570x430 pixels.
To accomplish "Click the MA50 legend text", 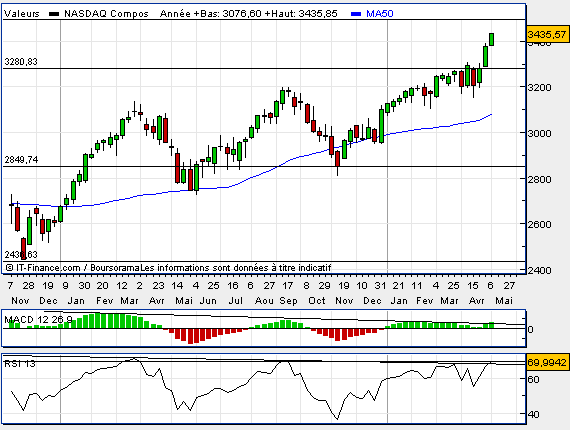I will pyautogui.click(x=380, y=14).
